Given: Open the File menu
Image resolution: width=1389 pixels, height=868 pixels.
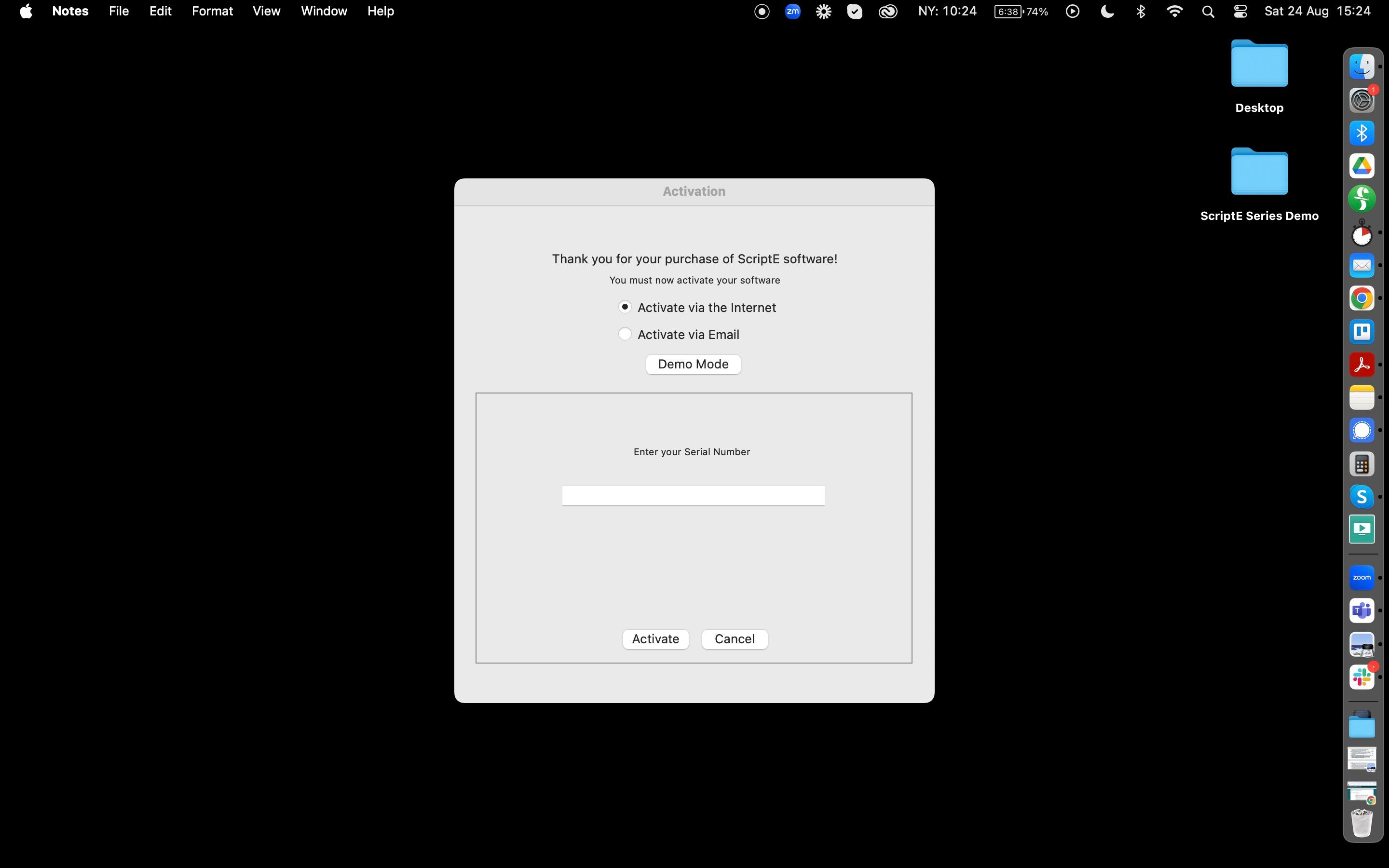Looking at the screenshot, I should coord(118,11).
